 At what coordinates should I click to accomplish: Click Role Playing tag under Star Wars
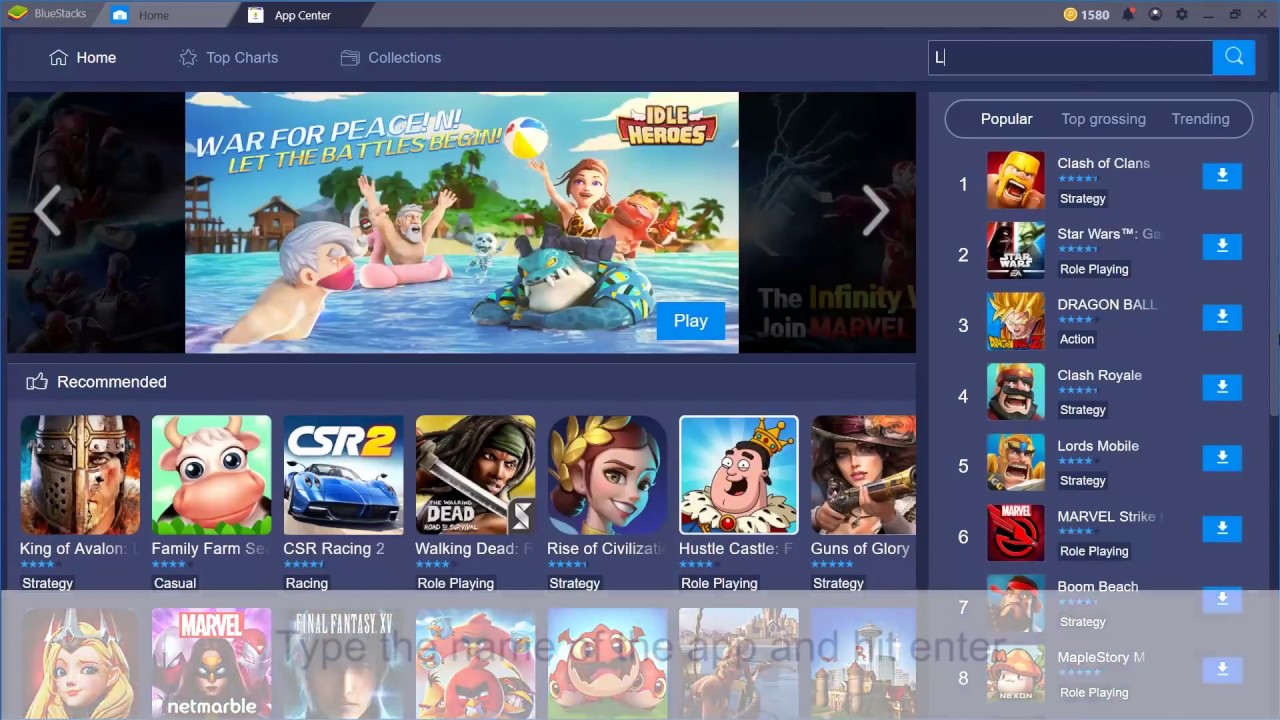coord(1094,269)
